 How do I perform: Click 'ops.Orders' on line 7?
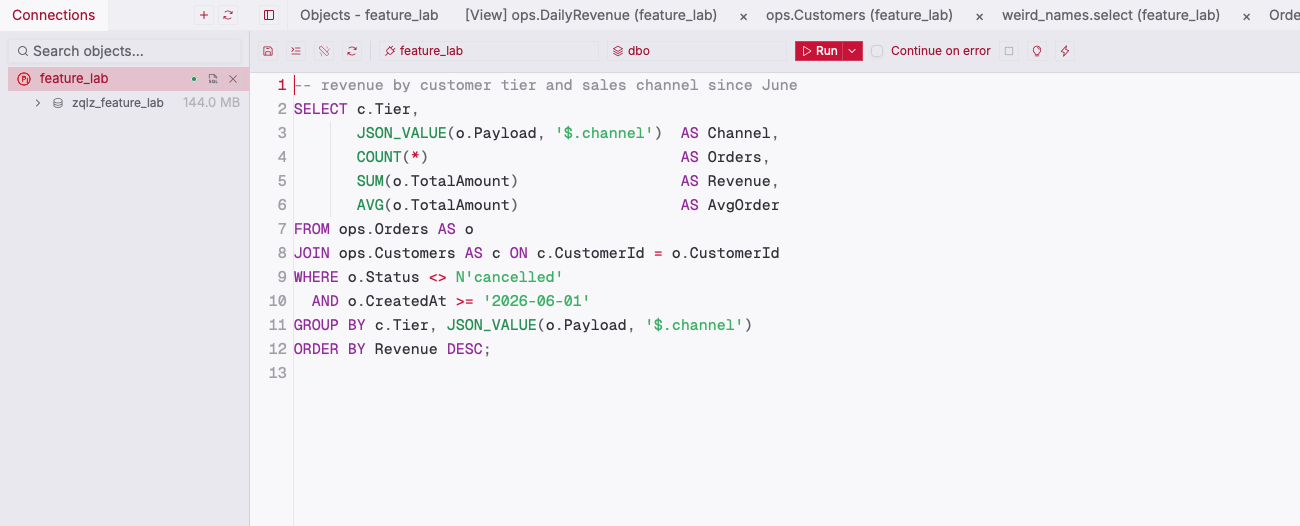(384, 229)
